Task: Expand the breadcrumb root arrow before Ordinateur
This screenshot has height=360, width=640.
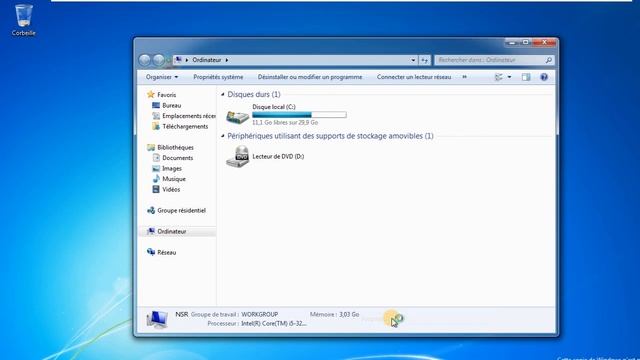Action: [187, 60]
